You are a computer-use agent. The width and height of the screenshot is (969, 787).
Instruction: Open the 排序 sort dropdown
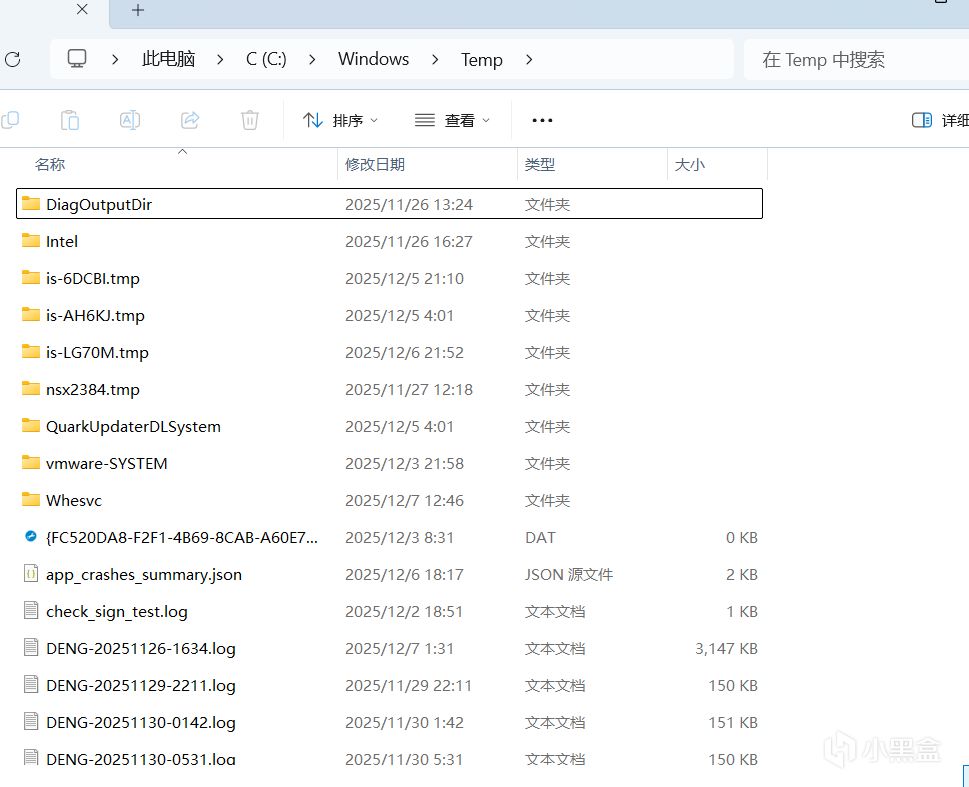340,121
